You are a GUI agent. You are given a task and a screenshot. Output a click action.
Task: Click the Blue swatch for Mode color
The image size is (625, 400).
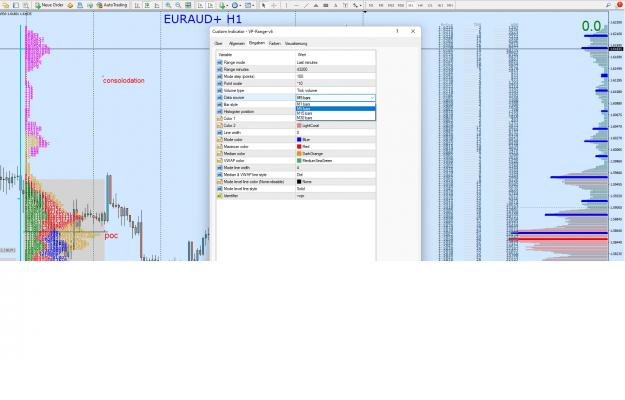299,139
